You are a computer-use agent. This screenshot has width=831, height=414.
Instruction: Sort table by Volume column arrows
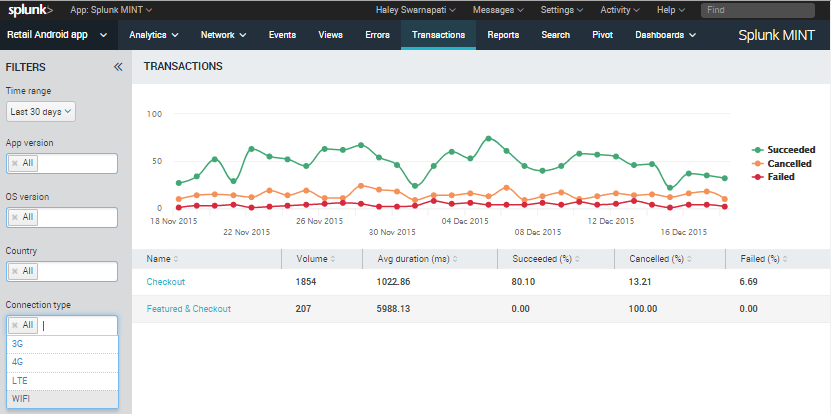[x=333, y=259]
